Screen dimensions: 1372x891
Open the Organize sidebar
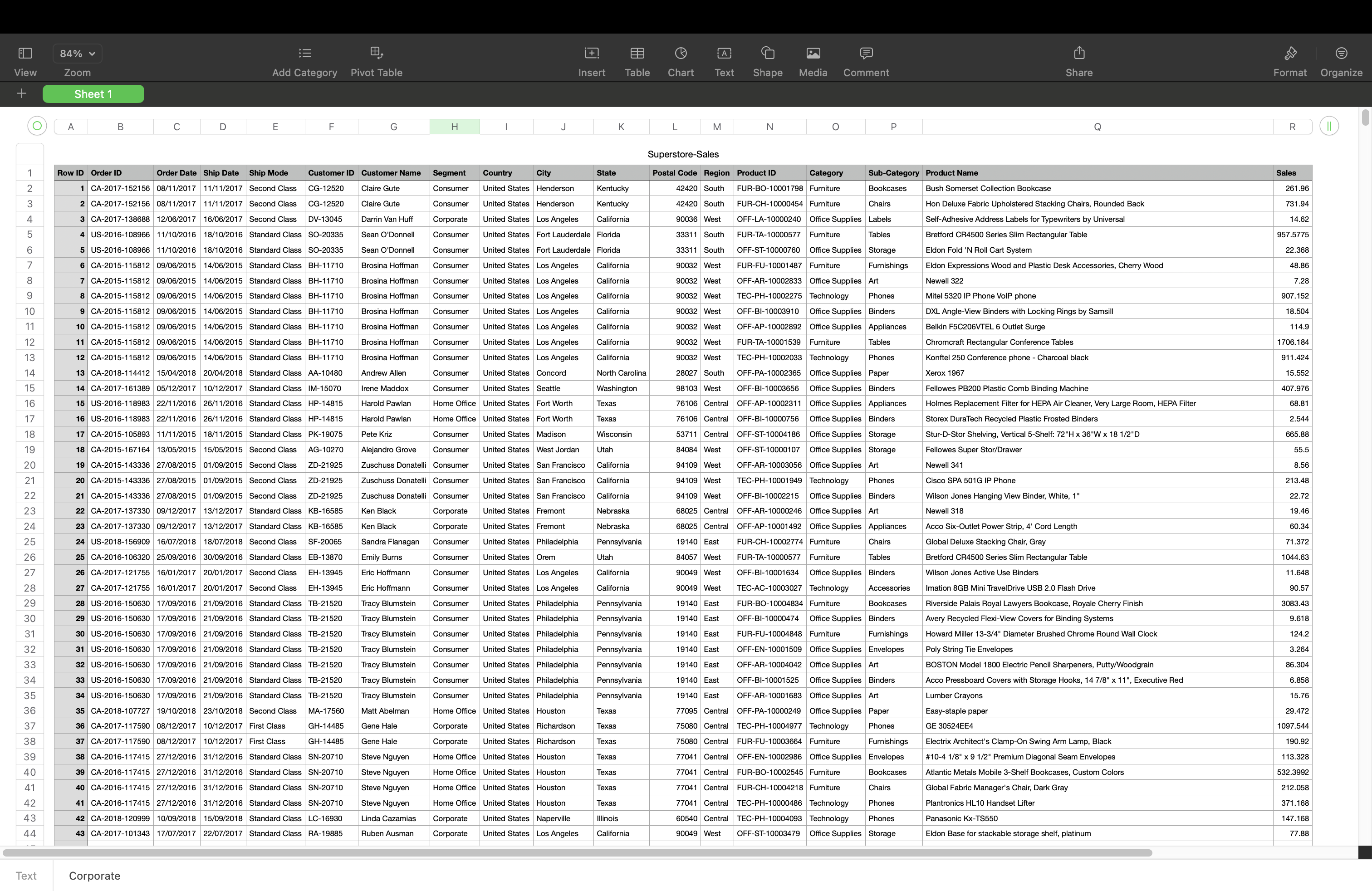(1342, 60)
